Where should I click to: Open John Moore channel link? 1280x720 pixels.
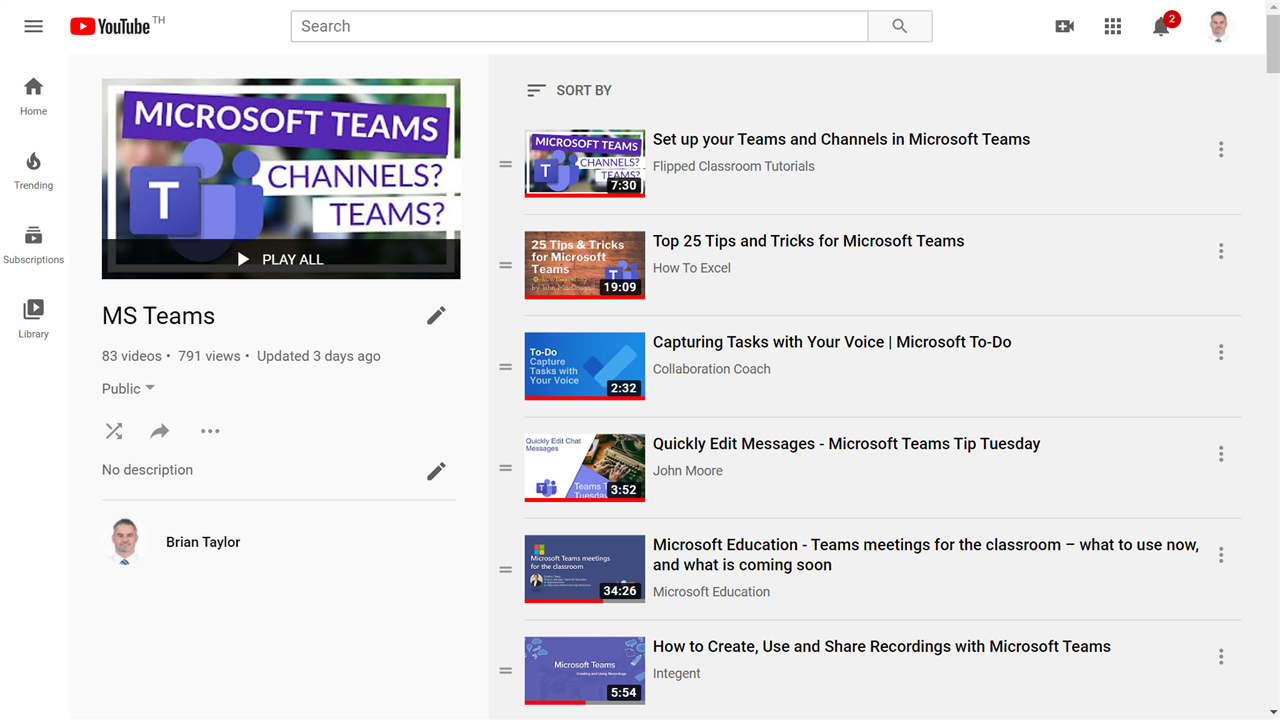click(x=688, y=470)
